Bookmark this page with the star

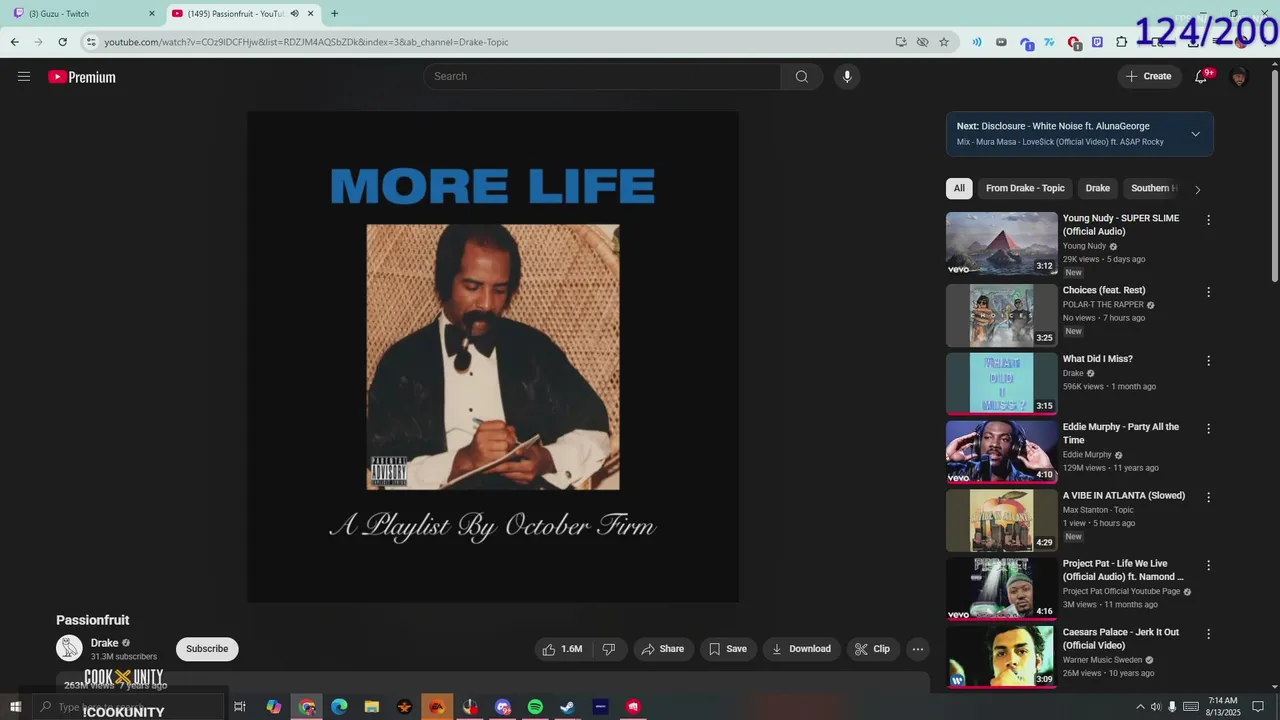[x=943, y=42]
